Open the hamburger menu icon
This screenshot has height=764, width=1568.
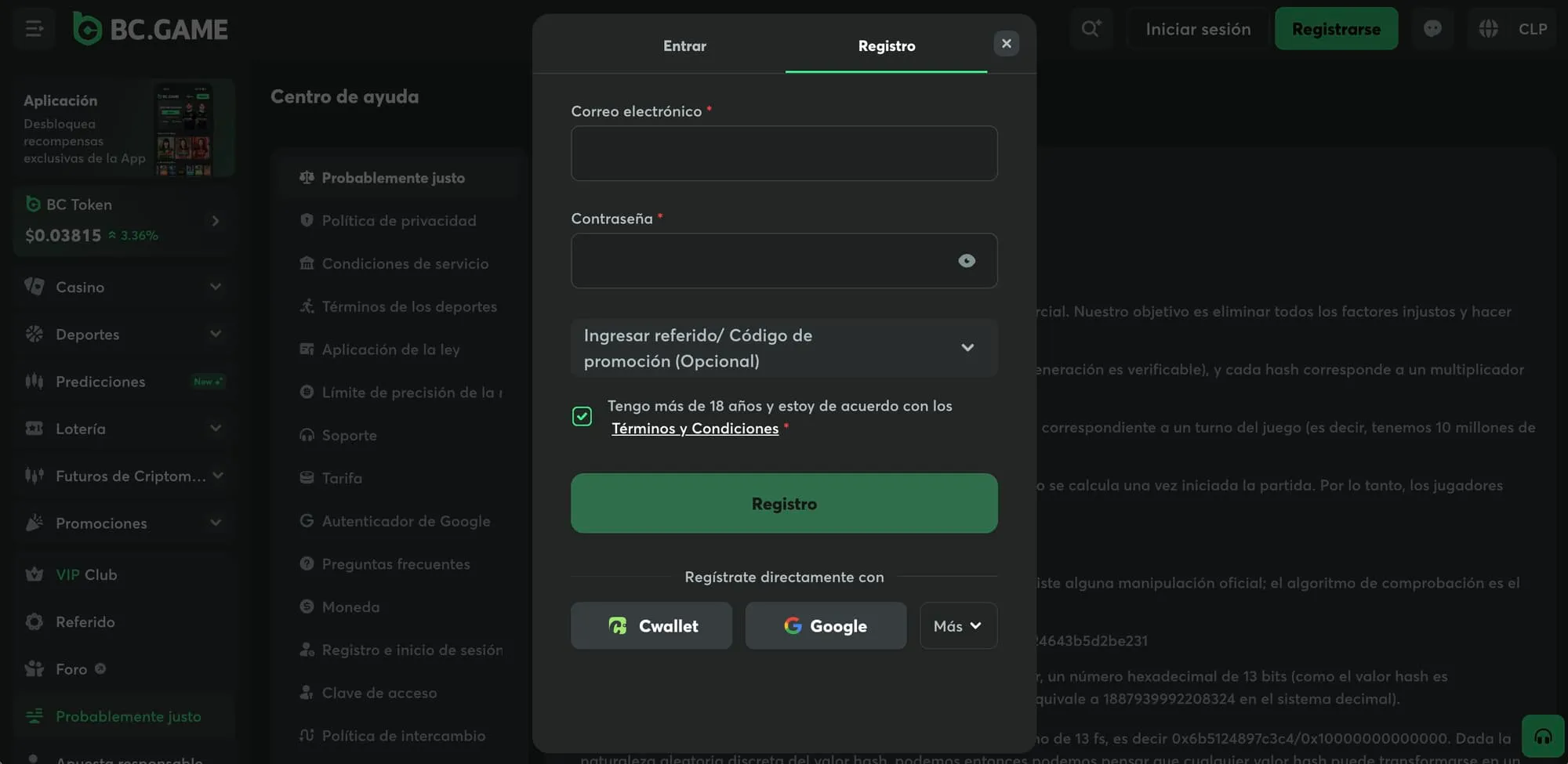click(34, 29)
